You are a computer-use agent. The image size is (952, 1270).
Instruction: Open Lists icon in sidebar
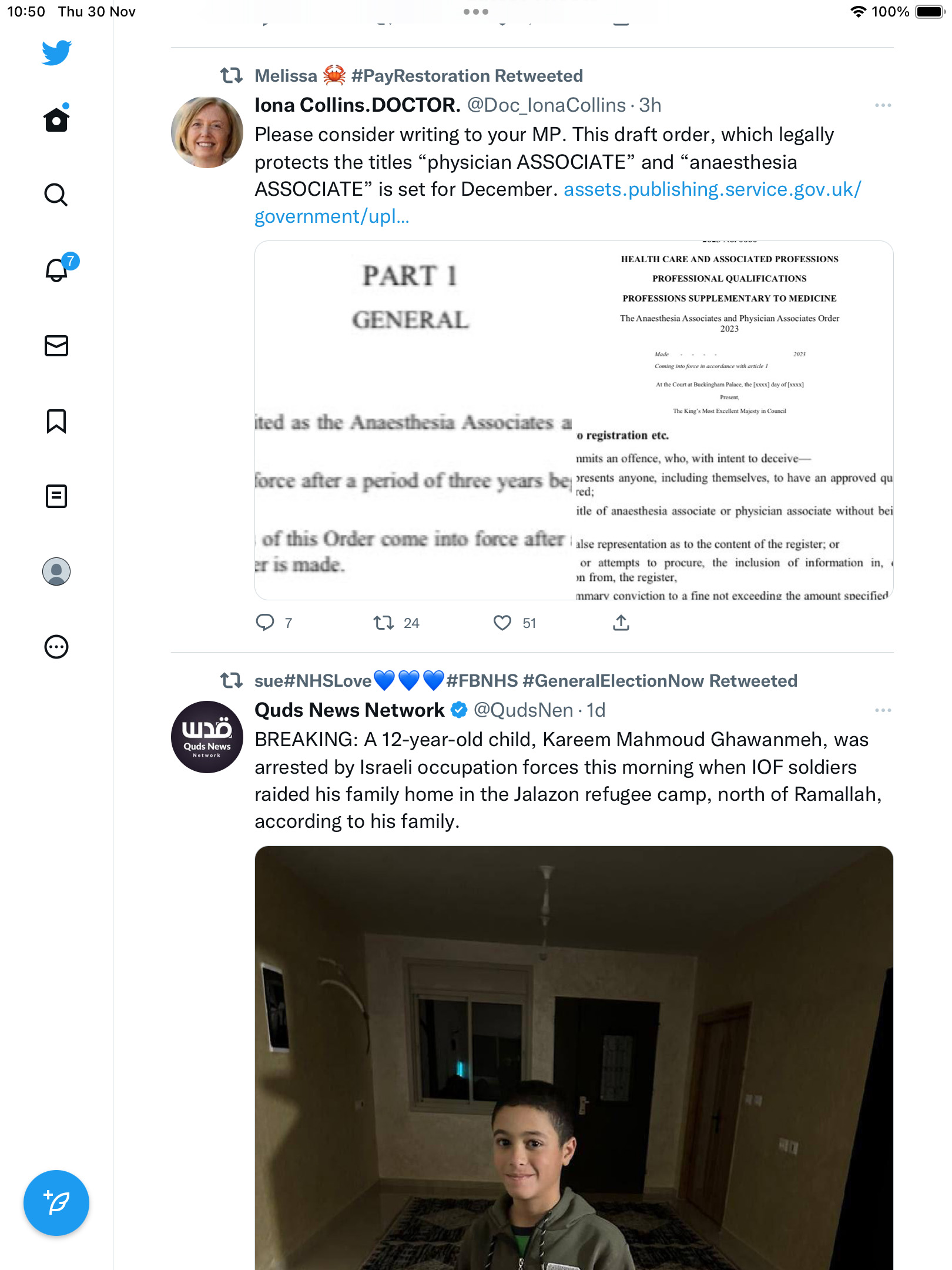[56, 496]
